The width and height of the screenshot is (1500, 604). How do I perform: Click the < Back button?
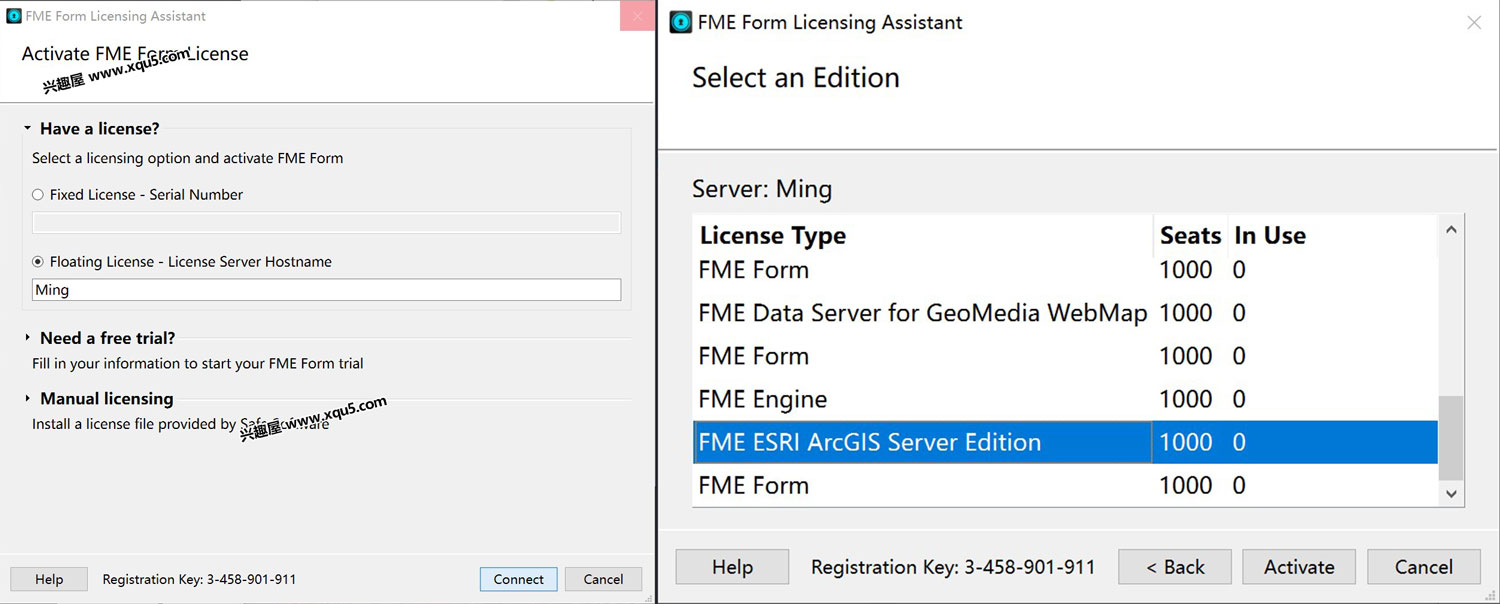(1175, 567)
